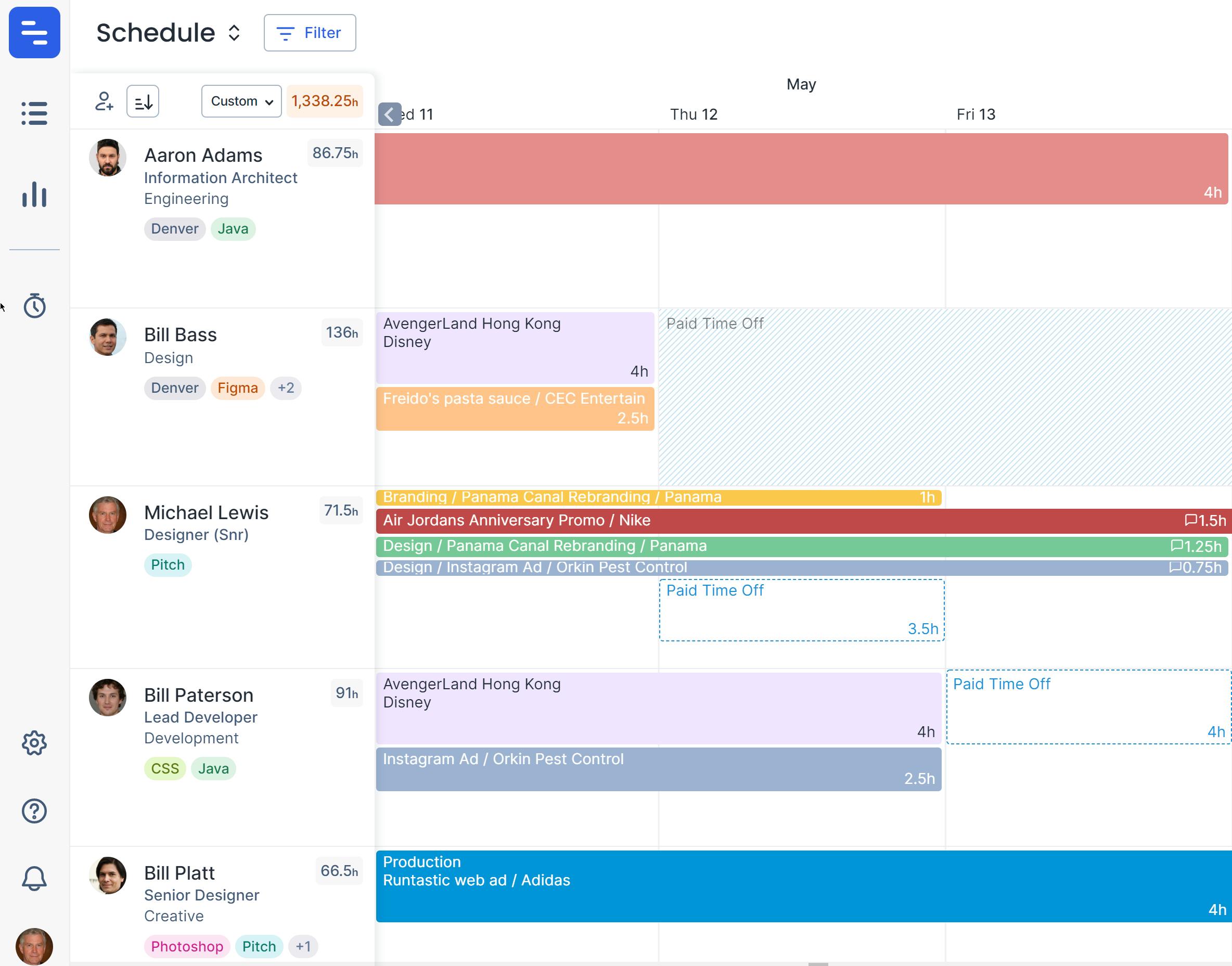Image resolution: width=1232 pixels, height=966 pixels.
Task: Open Bill Bass's +2 tags badge
Action: tap(286, 388)
